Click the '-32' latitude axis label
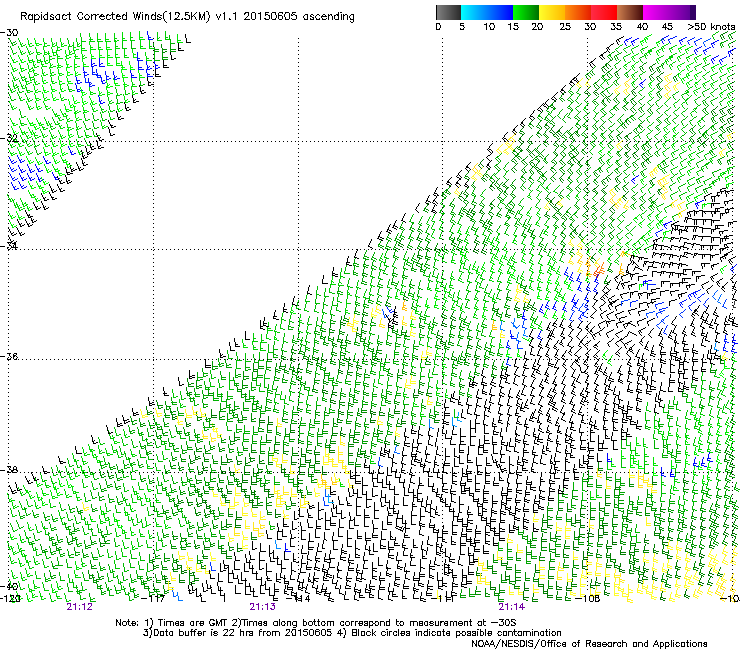 tap(9, 138)
